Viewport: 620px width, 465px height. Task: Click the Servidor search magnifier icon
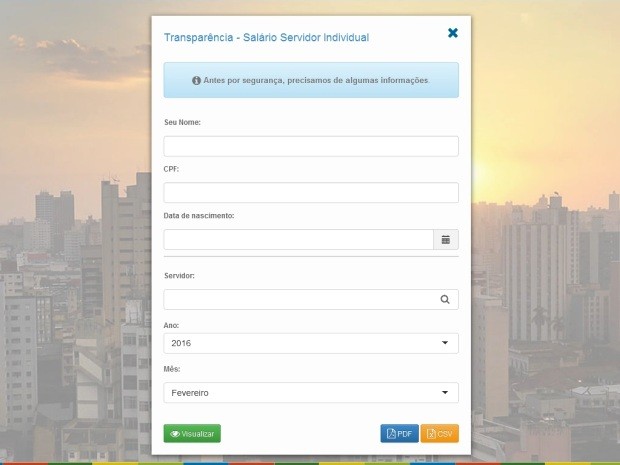pos(445,299)
